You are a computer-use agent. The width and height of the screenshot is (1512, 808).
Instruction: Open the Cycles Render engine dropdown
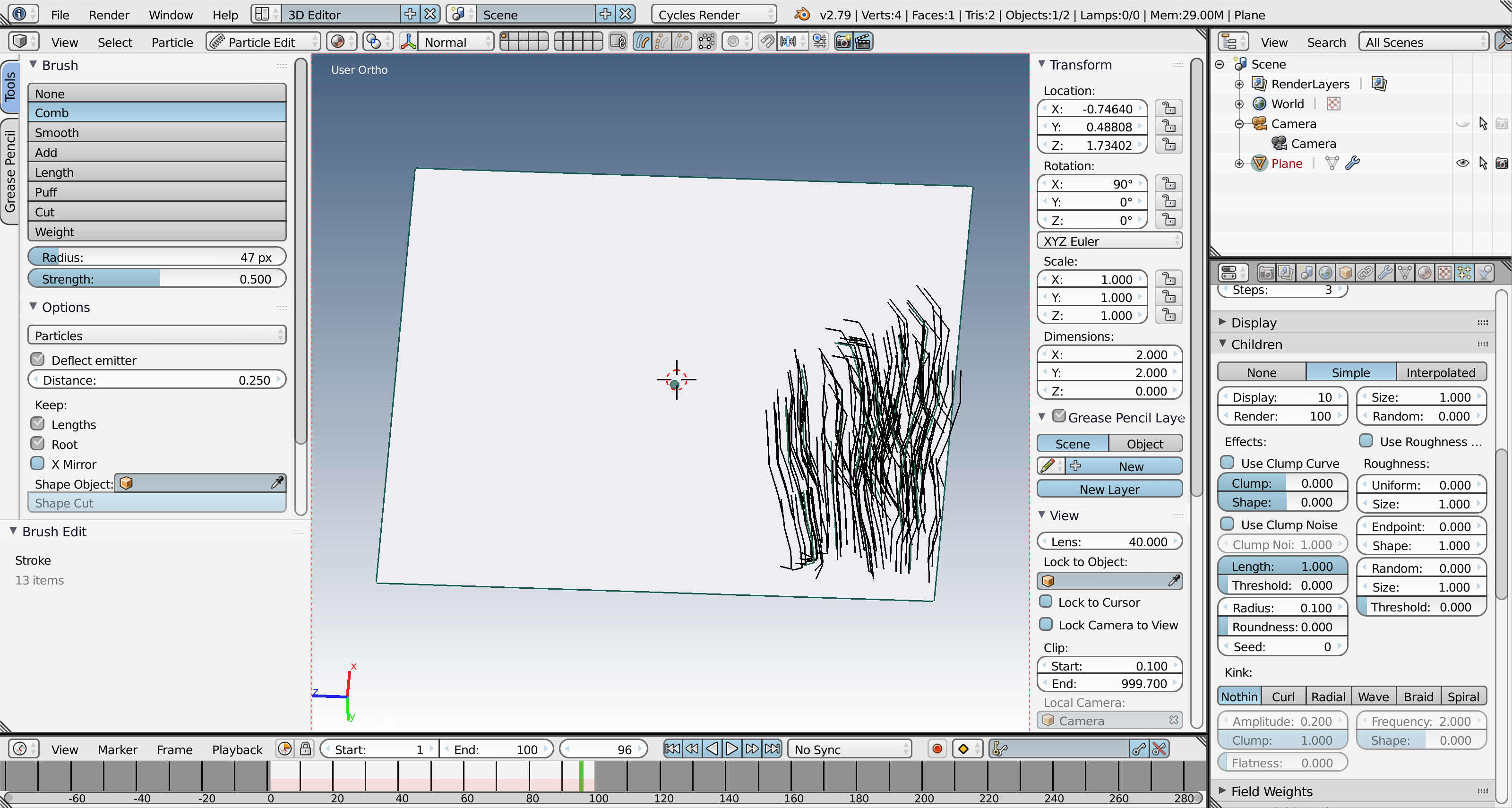click(714, 14)
